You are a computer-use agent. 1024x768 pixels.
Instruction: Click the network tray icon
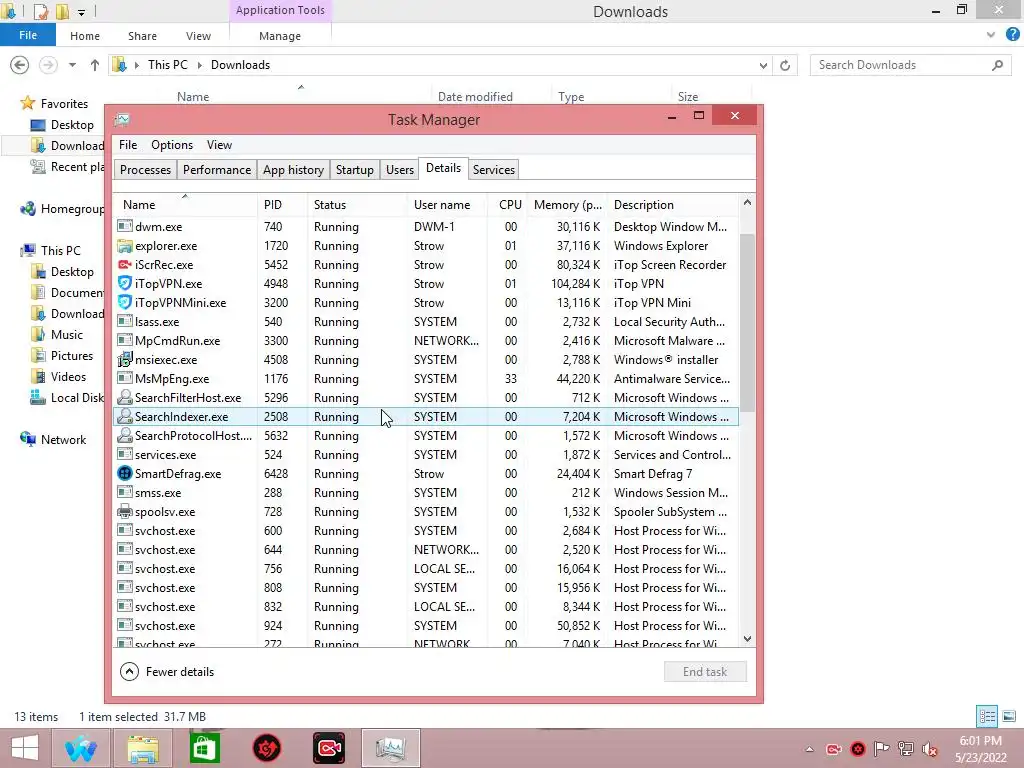click(905, 749)
